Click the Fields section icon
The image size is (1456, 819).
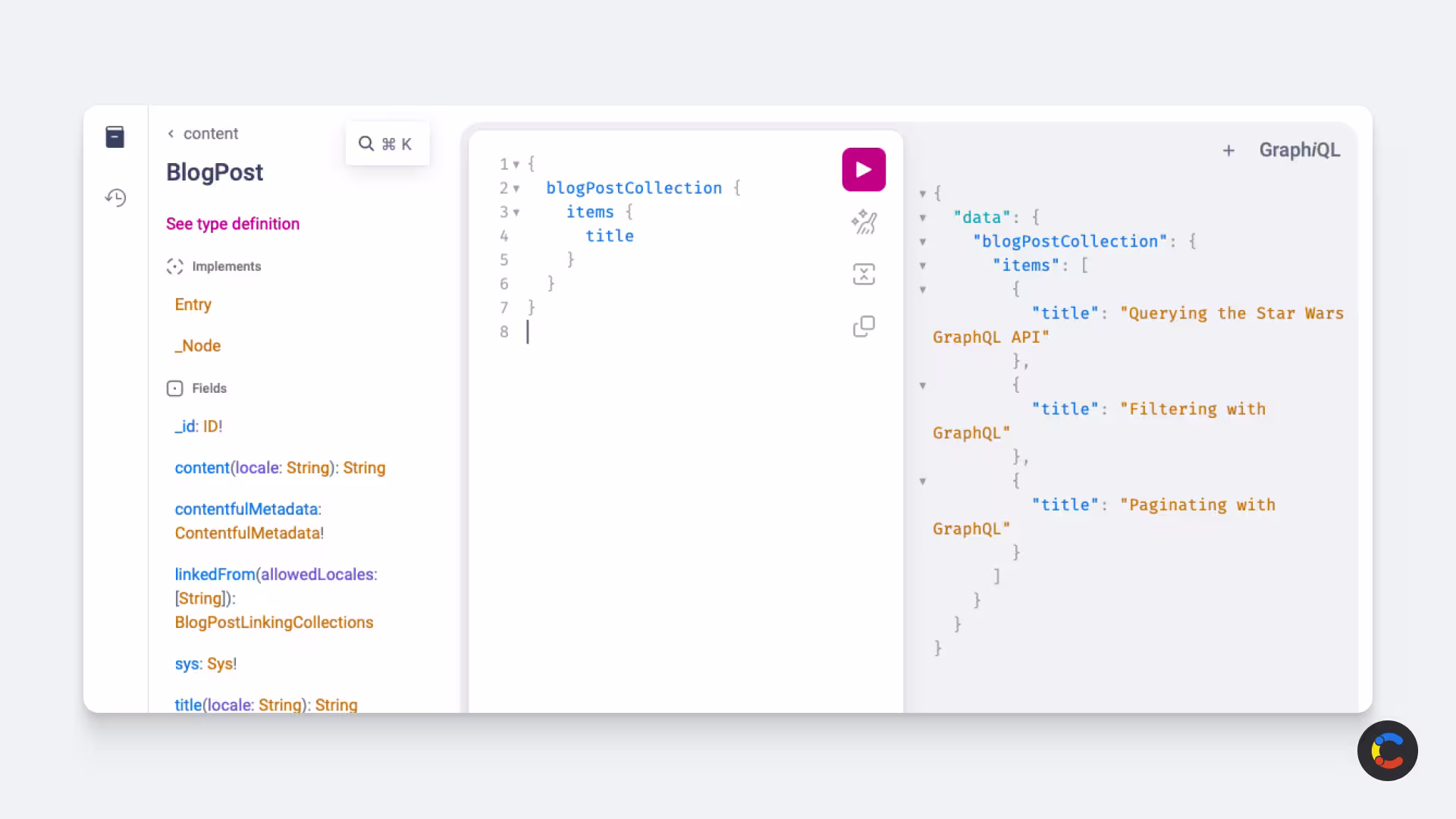(174, 388)
